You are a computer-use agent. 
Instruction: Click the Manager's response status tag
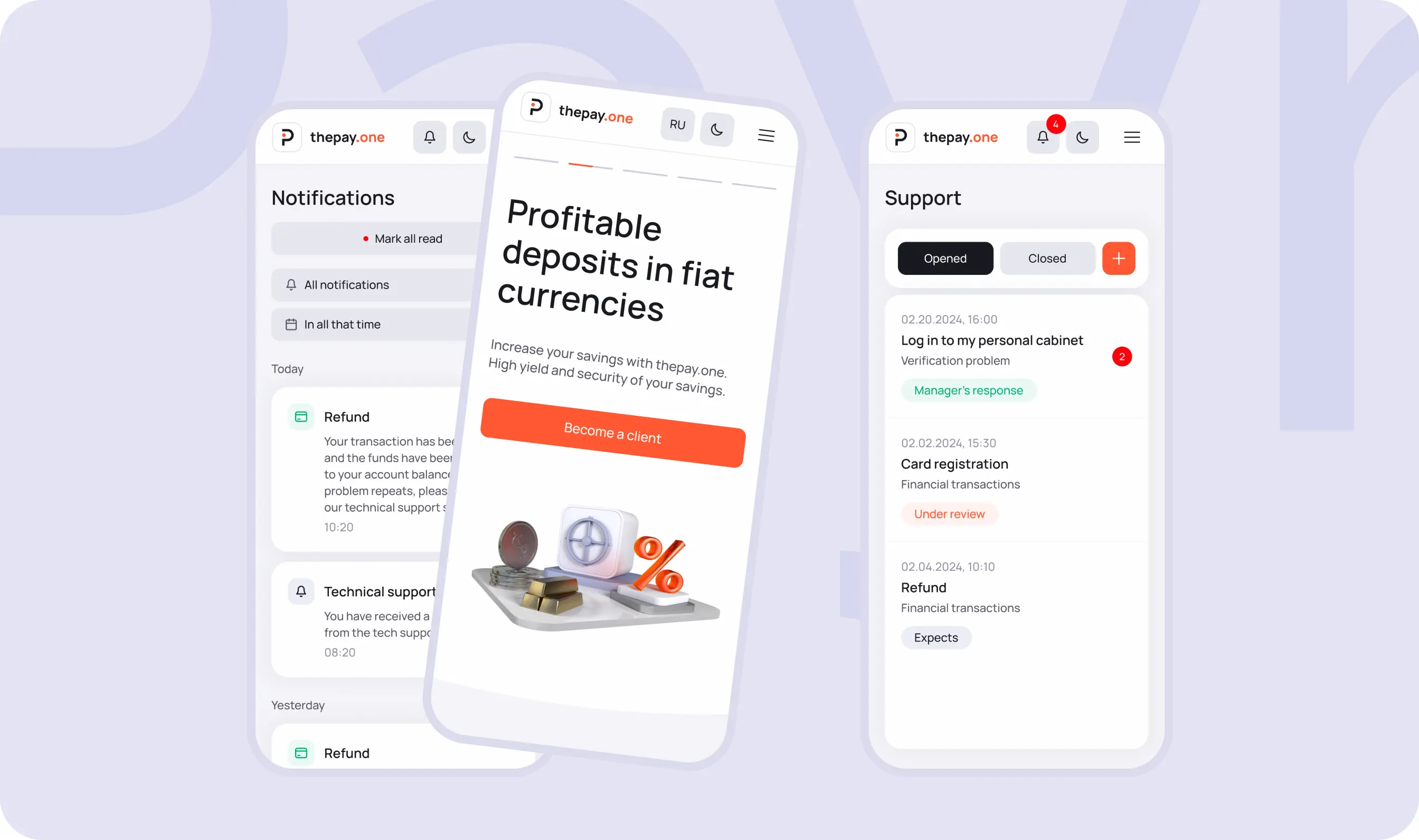click(x=968, y=390)
